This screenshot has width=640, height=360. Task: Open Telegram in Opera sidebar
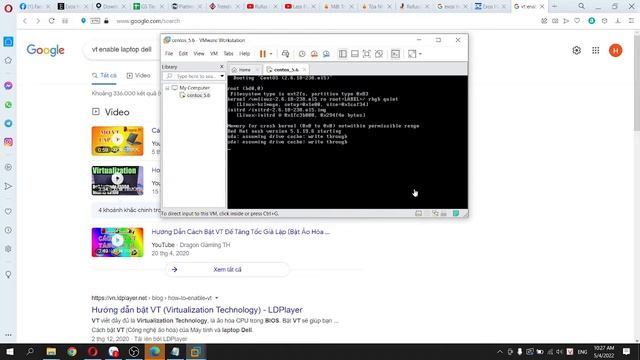click(8, 123)
